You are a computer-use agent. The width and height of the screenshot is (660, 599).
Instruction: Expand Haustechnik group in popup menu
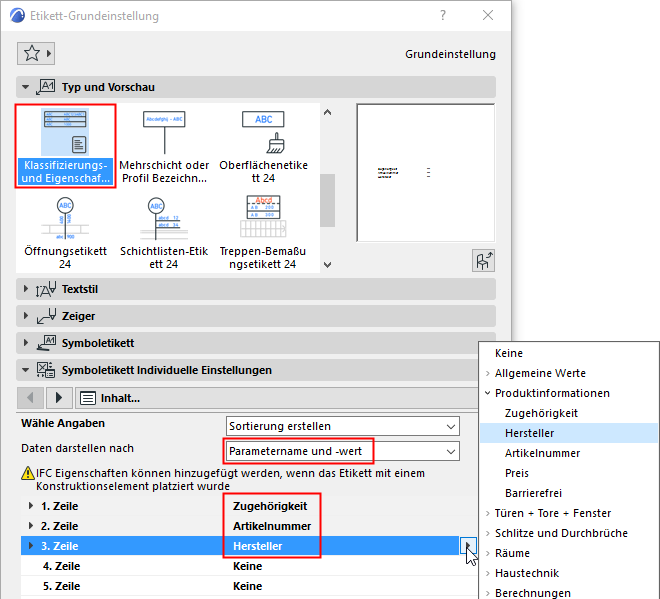point(488,573)
